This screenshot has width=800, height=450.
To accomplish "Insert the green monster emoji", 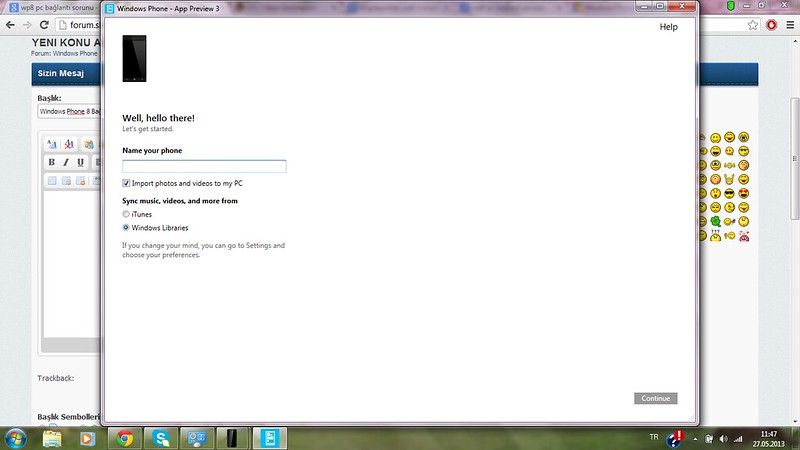I will 716,221.
